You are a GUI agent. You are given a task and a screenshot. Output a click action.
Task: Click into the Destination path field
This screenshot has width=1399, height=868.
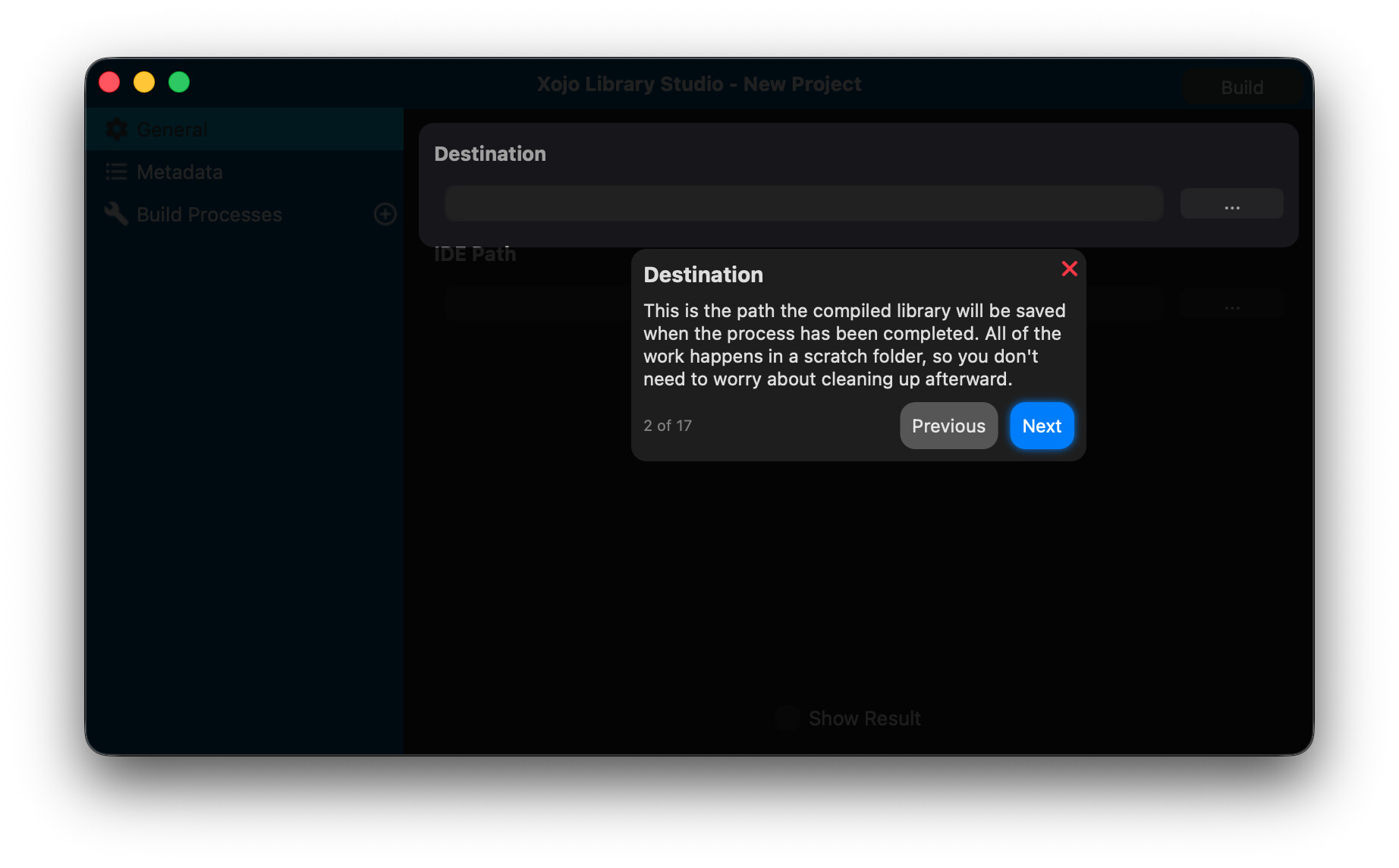(x=803, y=204)
